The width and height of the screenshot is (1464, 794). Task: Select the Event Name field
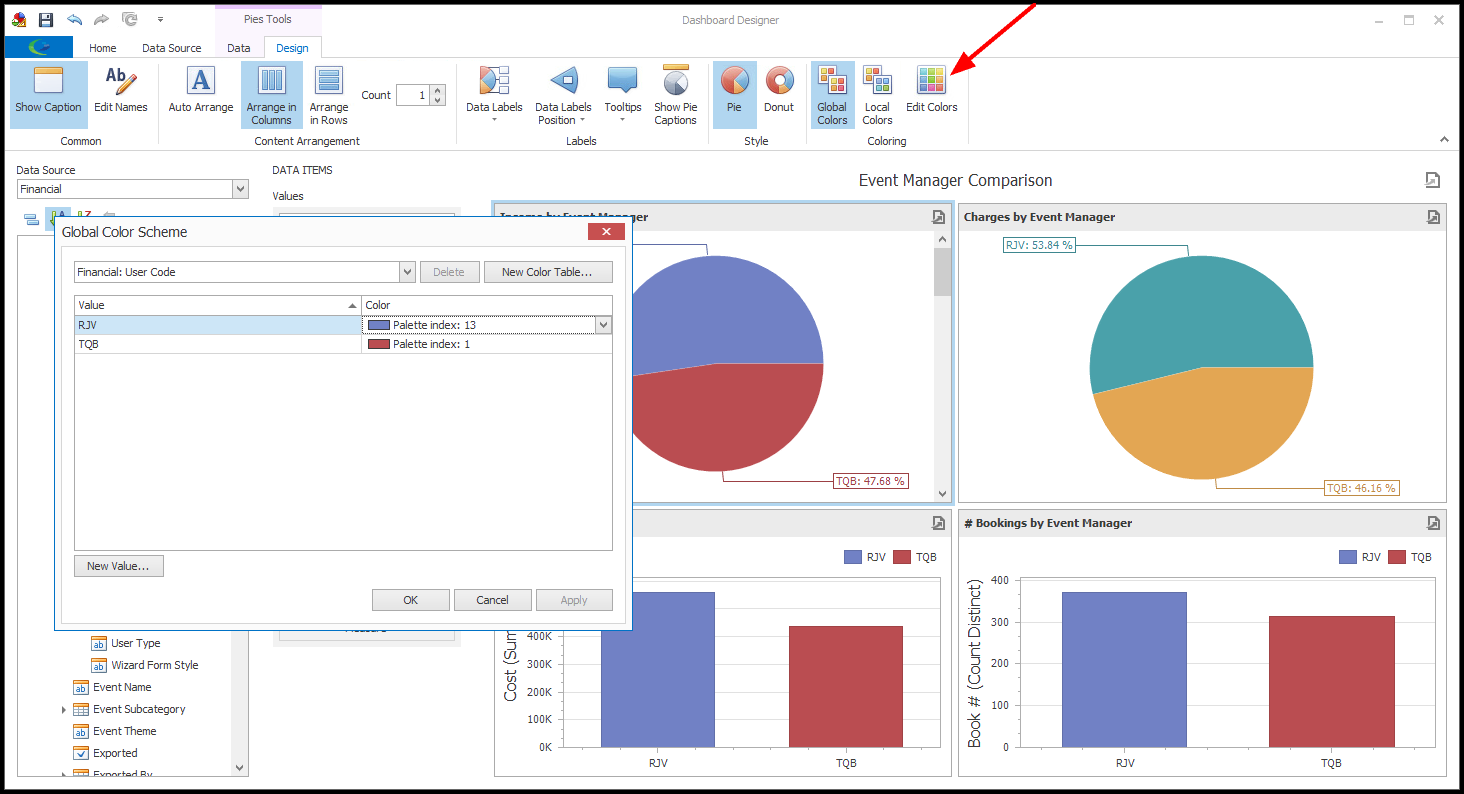122,687
